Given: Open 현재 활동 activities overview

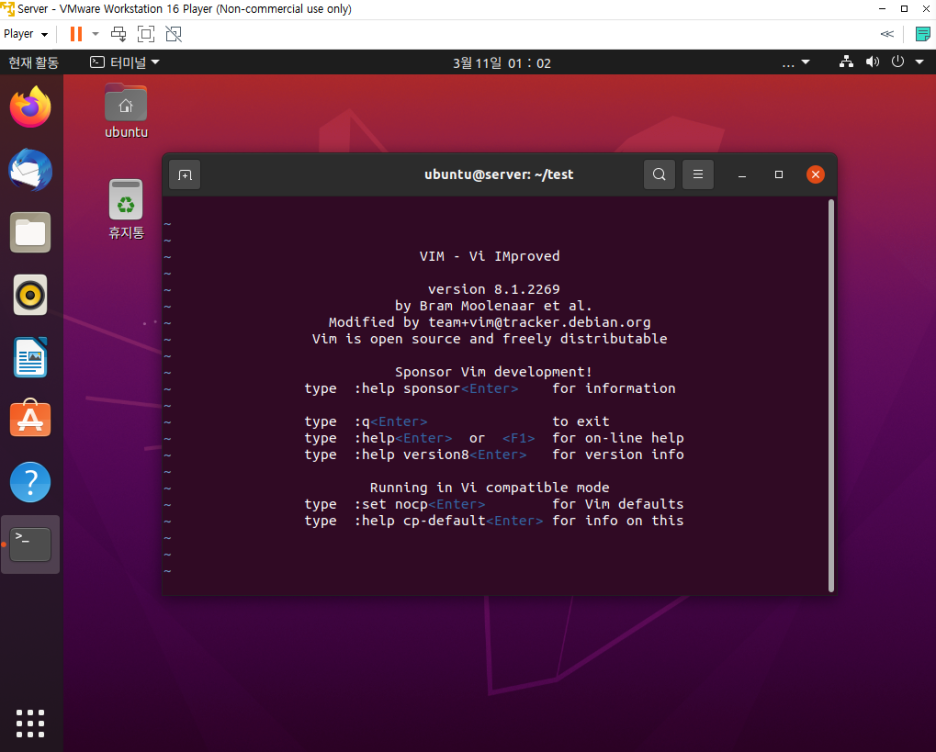Looking at the screenshot, I should tap(33, 63).
